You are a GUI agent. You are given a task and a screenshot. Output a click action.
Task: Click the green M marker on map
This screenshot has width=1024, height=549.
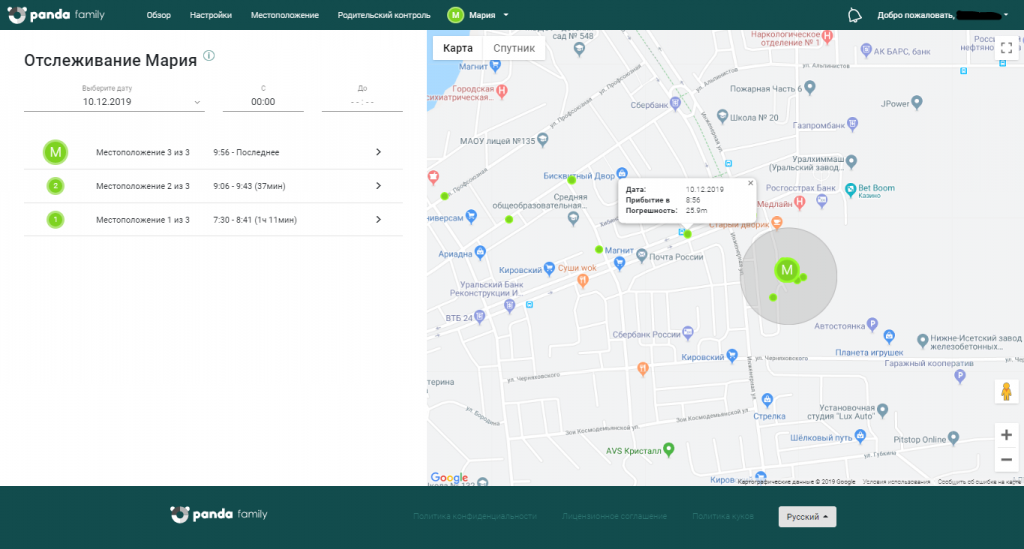pyautogui.click(x=786, y=270)
